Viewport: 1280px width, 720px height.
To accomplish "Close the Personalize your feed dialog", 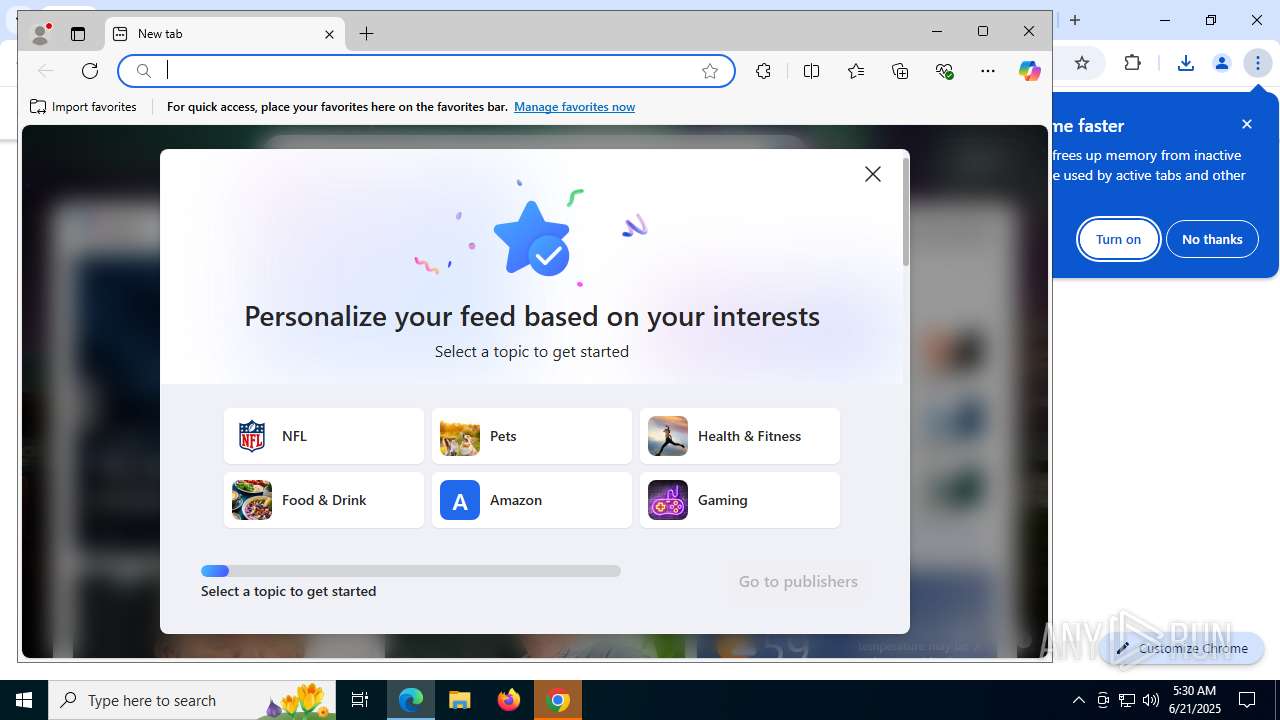I will tap(873, 174).
